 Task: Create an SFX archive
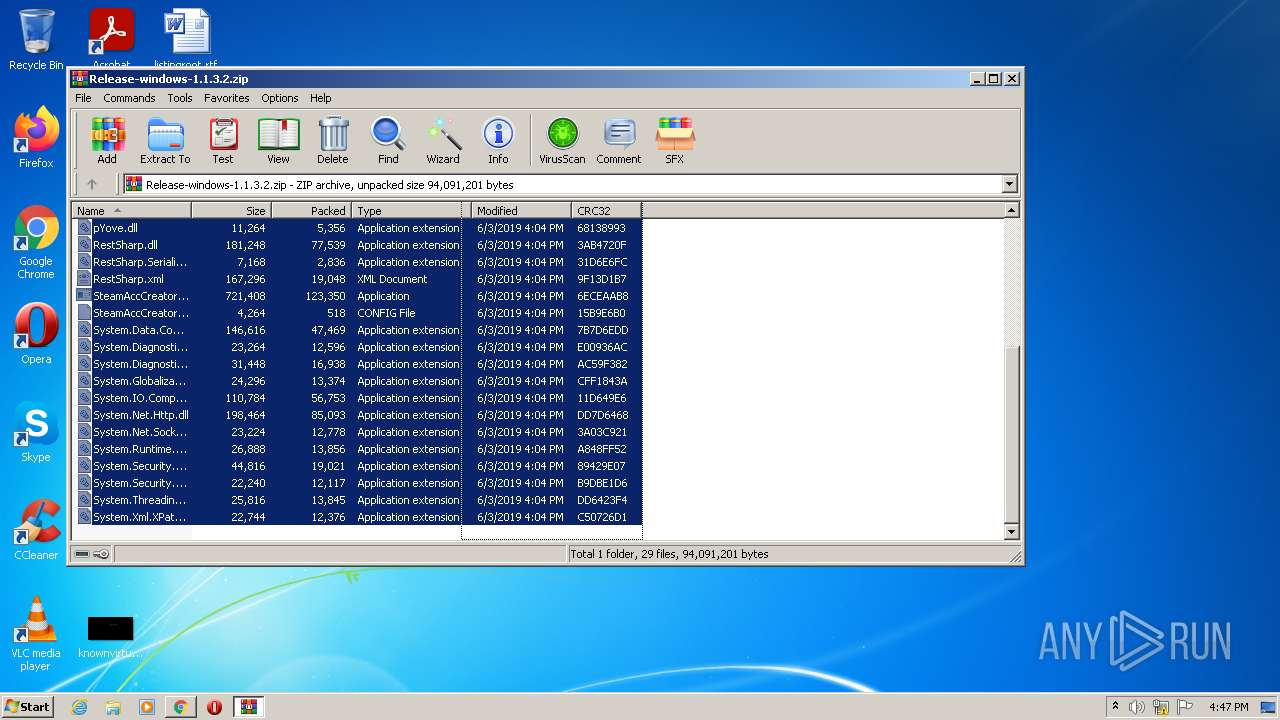pos(675,141)
